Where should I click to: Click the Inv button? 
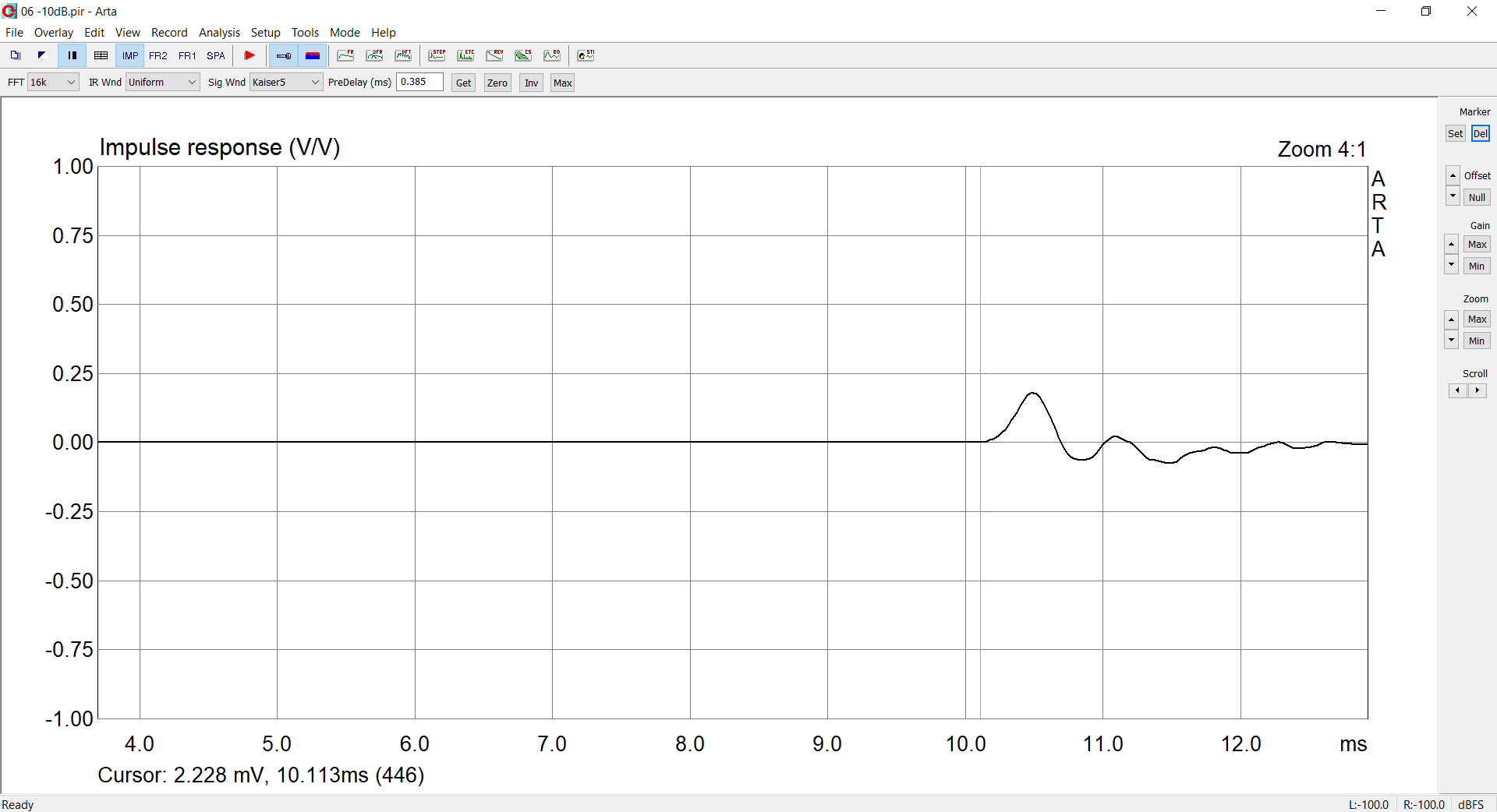pyautogui.click(x=531, y=83)
